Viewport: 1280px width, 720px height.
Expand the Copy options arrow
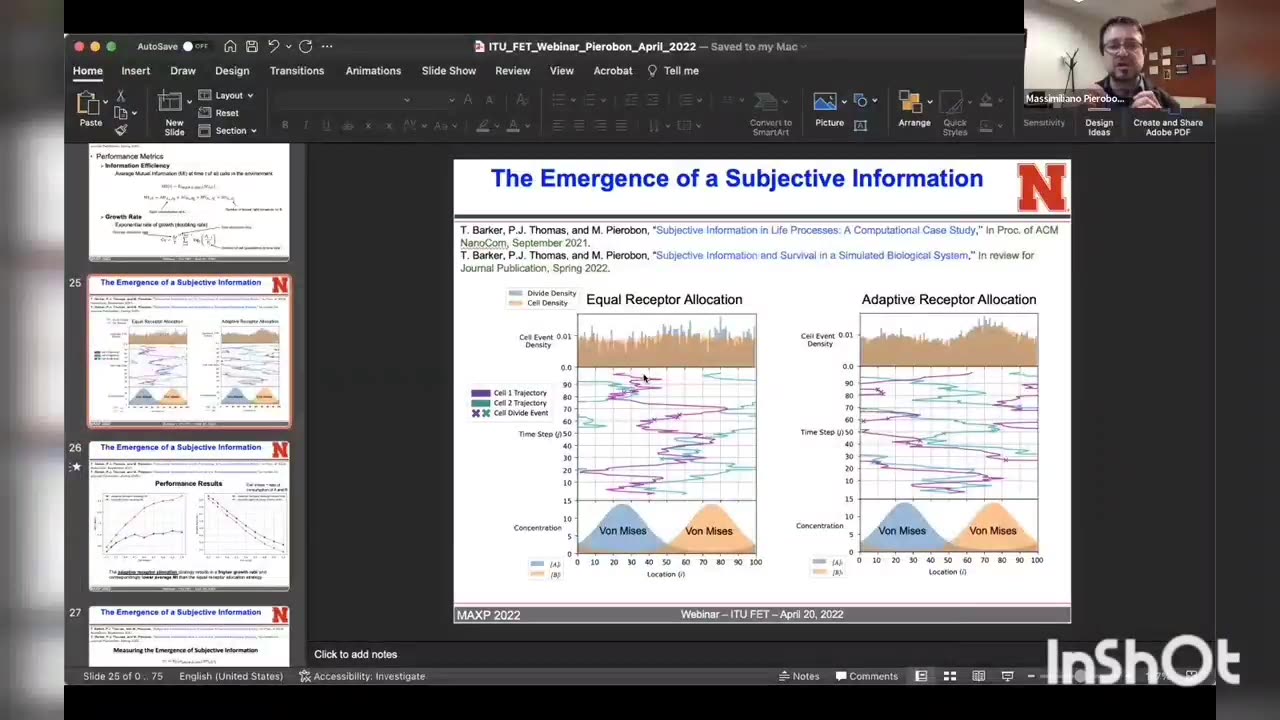click(134, 112)
